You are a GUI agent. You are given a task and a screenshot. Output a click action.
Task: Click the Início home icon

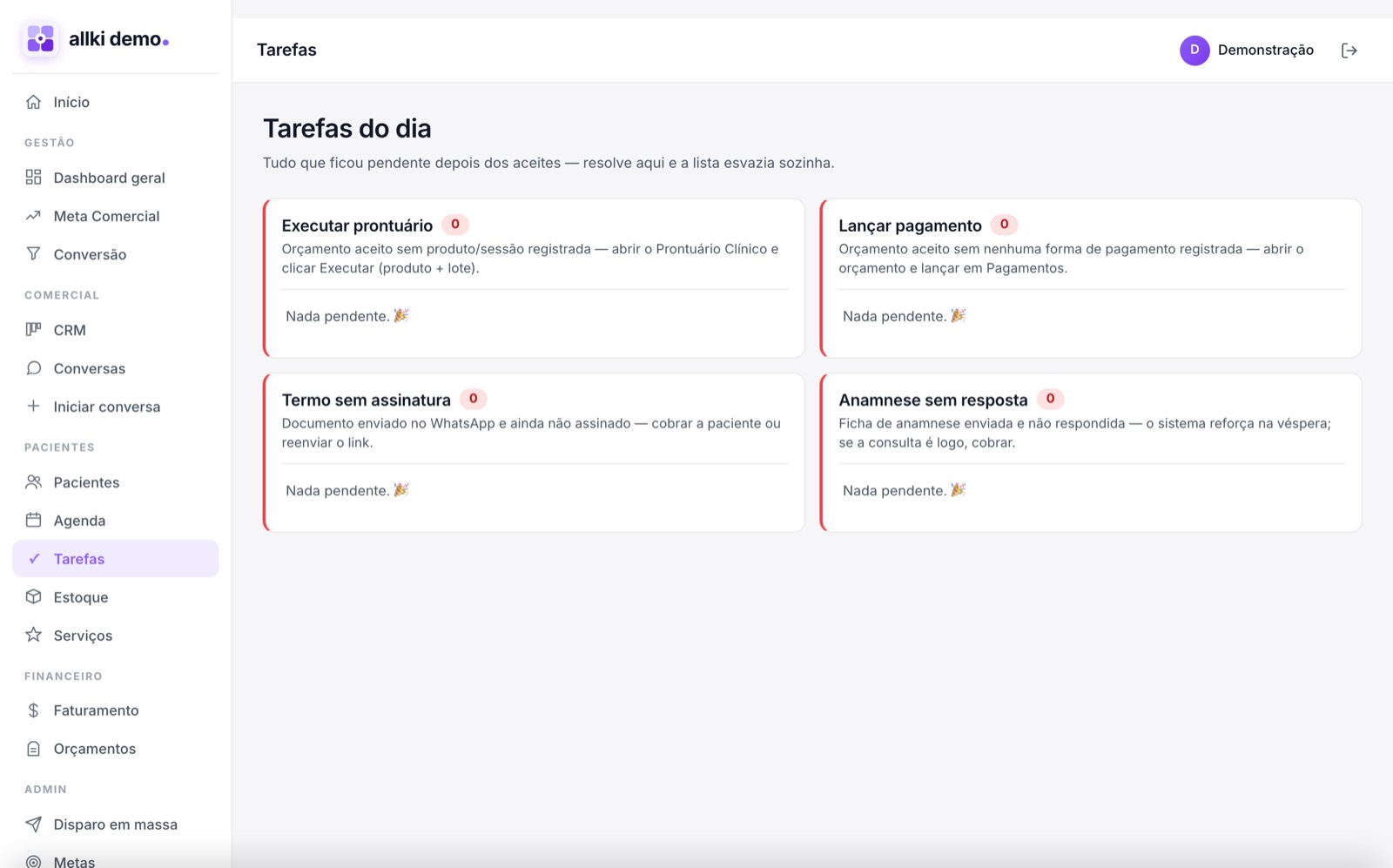click(x=33, y=102)
